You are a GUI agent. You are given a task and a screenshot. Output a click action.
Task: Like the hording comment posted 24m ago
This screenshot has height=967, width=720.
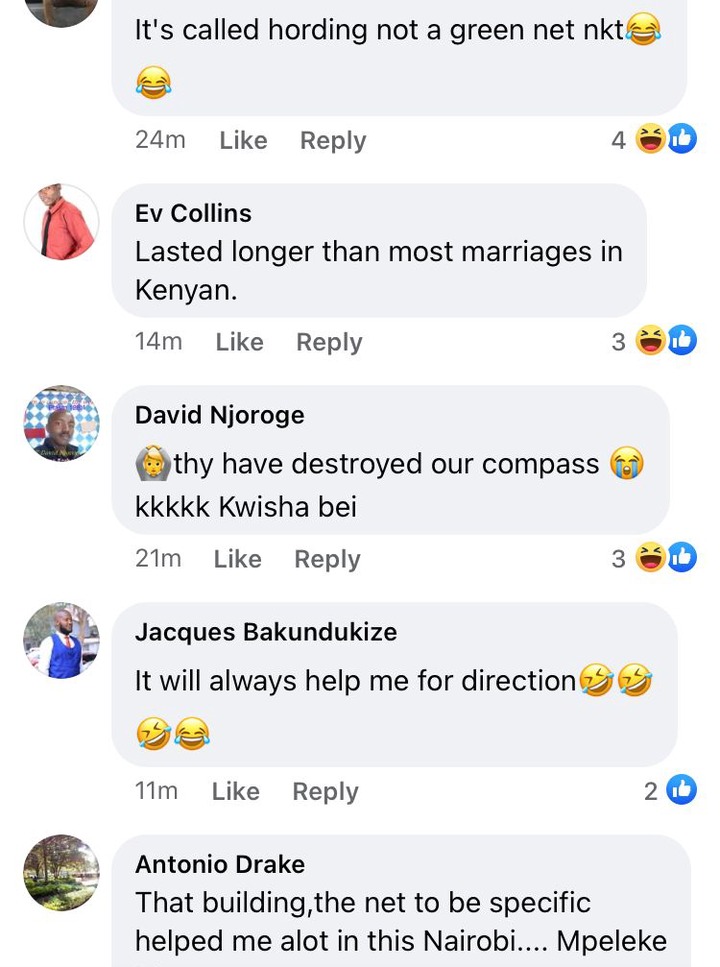pyautogui.click(x=243, y=141)
